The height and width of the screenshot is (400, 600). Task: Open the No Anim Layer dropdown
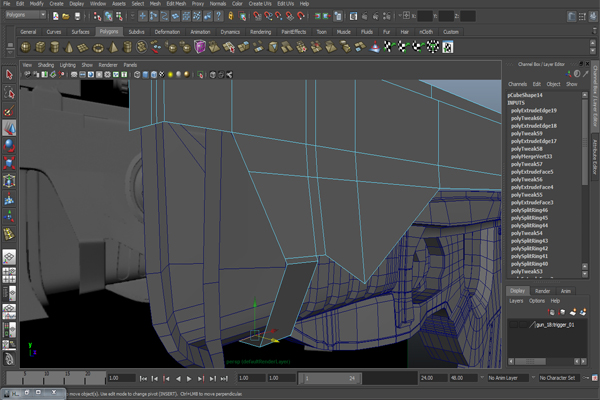click(508, 378)
